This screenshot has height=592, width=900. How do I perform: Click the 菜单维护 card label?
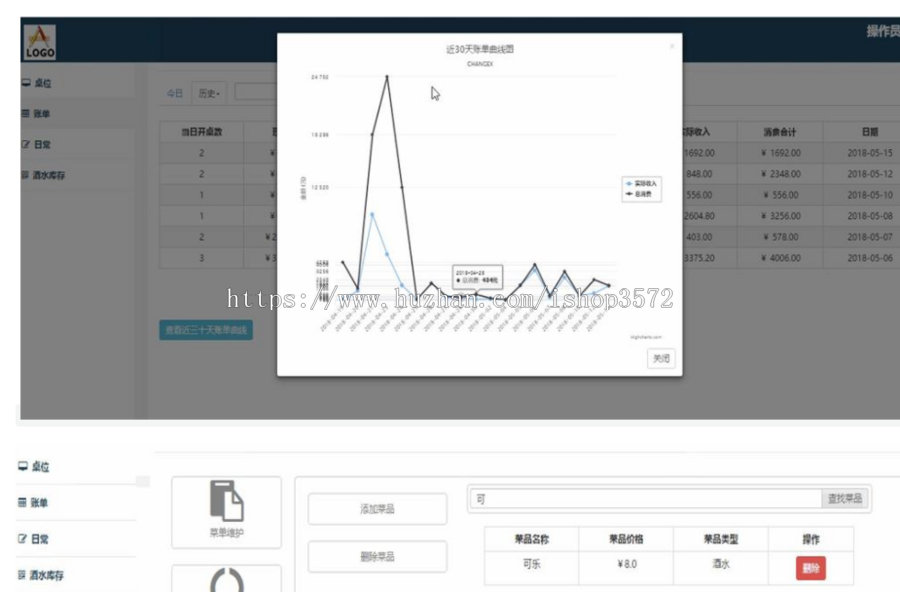tap(227, 533)
